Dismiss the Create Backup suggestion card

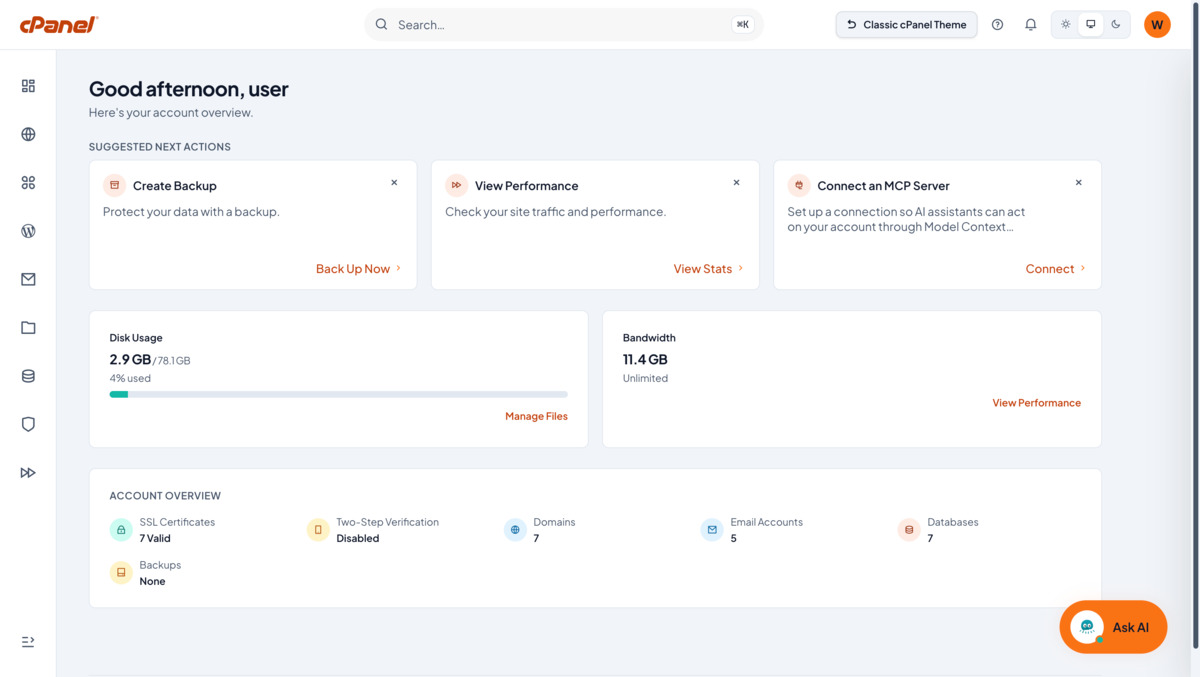[394, 183]
